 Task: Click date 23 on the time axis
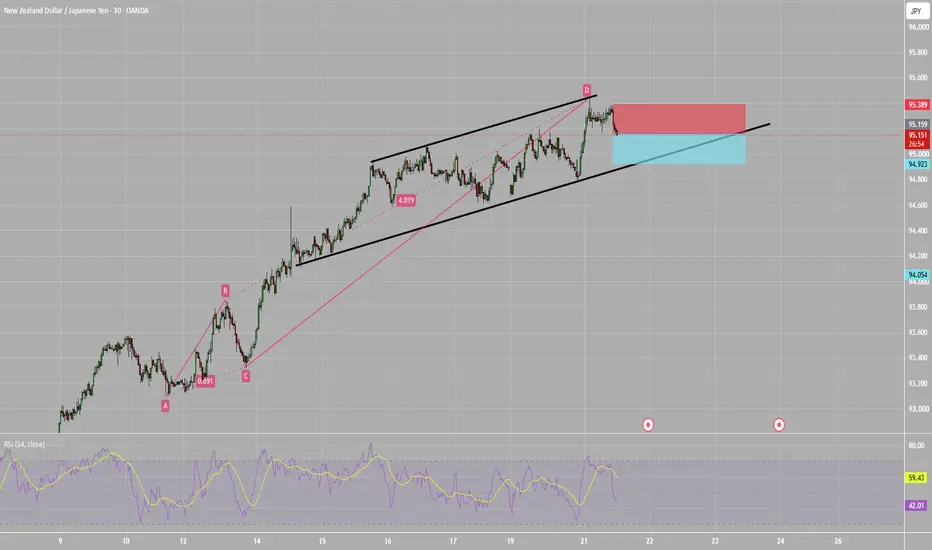point(715,541)
